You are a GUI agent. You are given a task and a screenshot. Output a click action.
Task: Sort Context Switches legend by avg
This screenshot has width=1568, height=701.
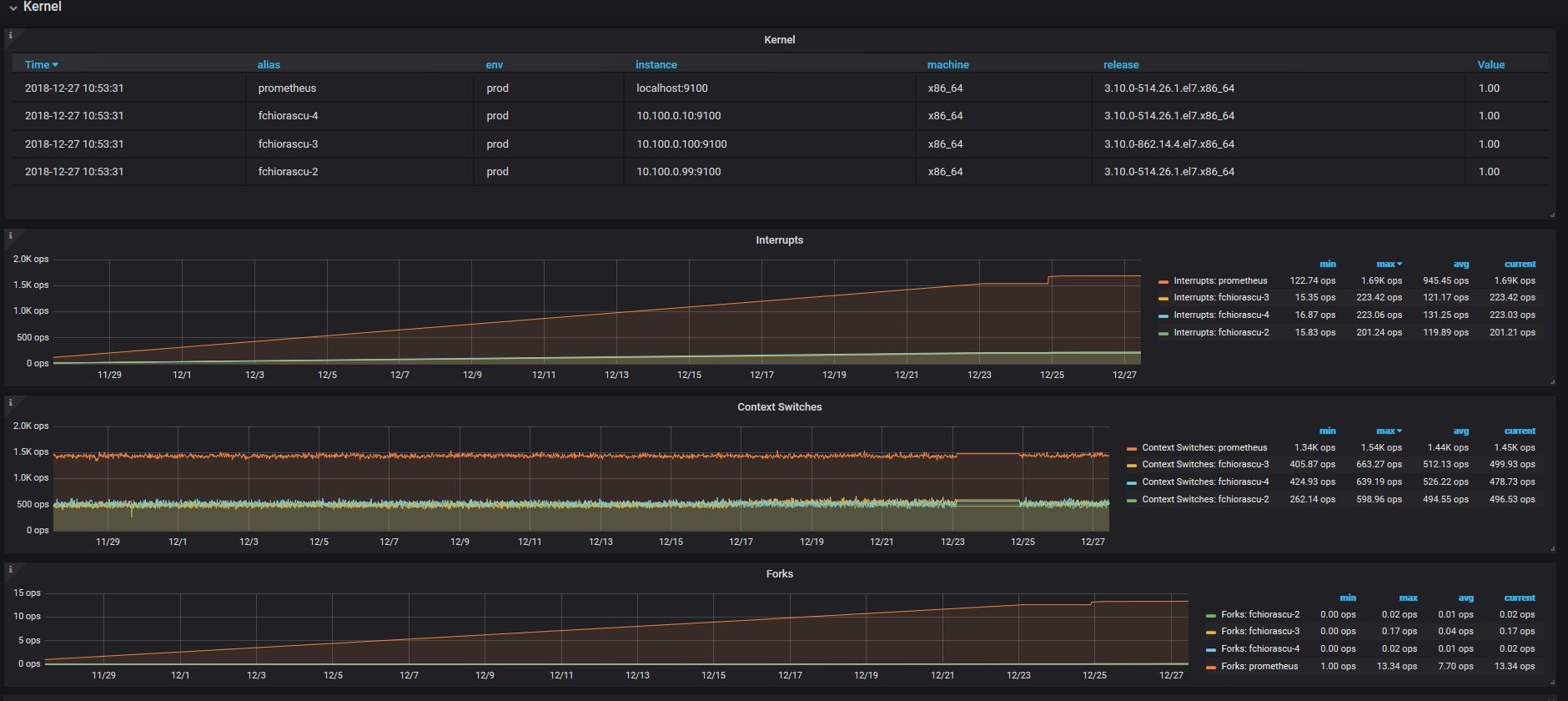click(x=1461, y=431)
